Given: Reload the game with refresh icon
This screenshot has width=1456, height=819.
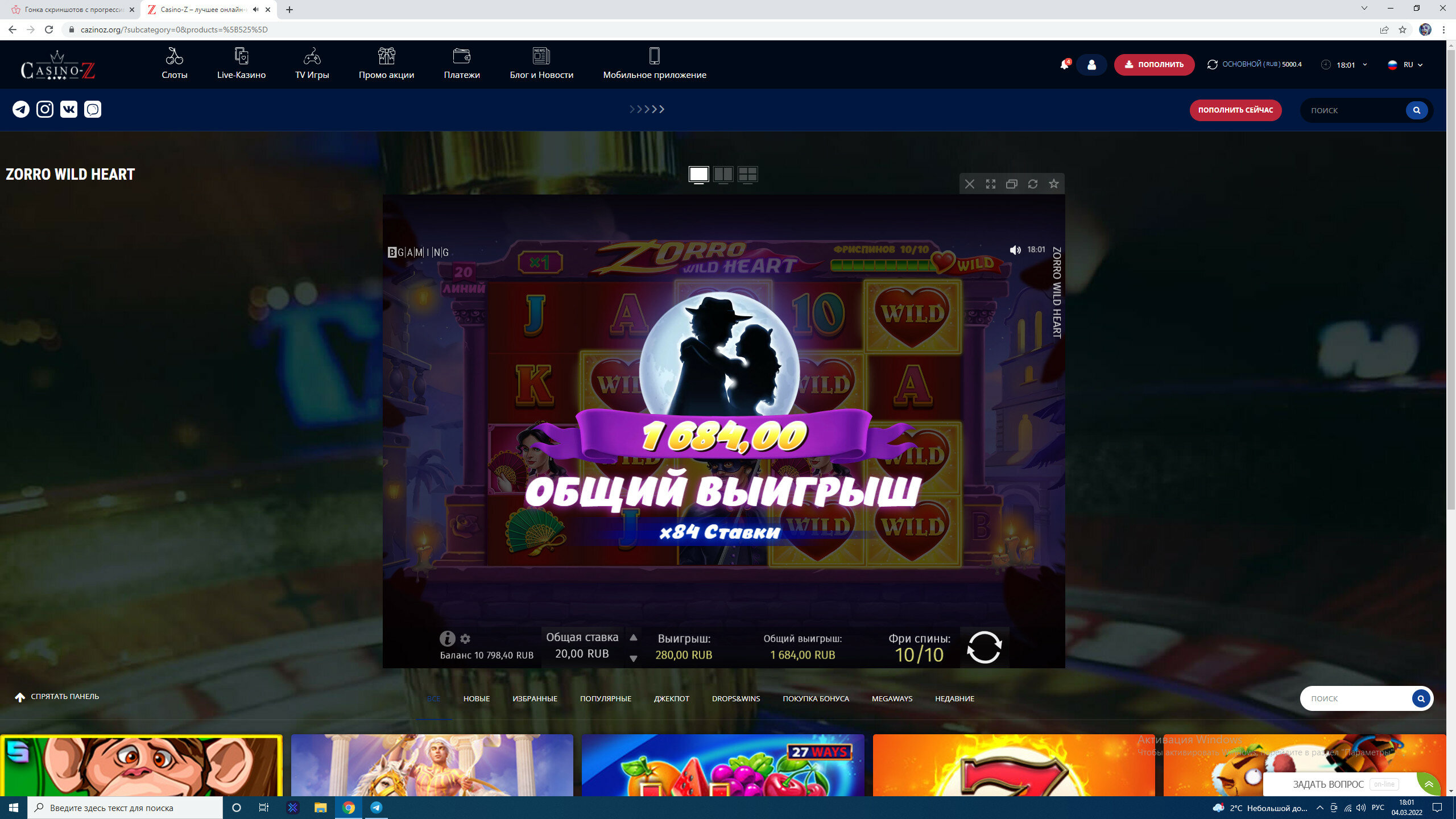Looking at the screenshot, I should [x=1033, y=184].
